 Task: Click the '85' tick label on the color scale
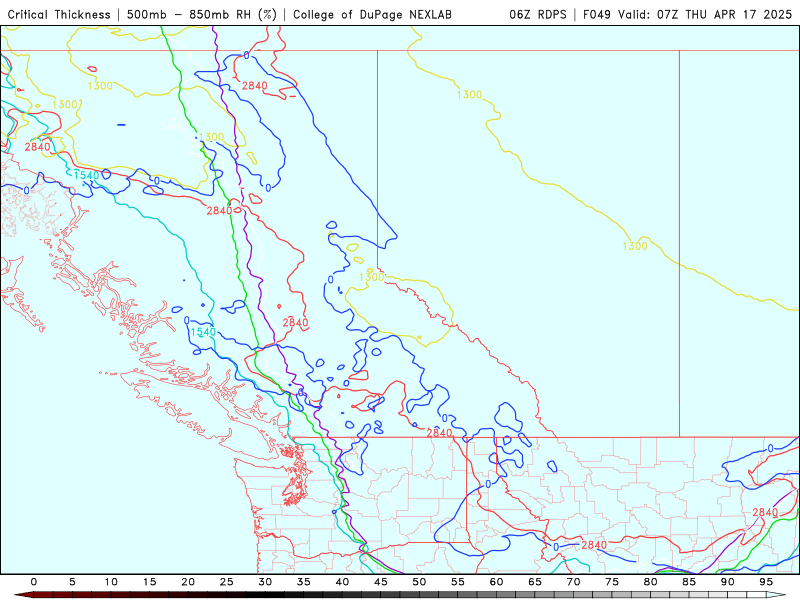(689, 582)
